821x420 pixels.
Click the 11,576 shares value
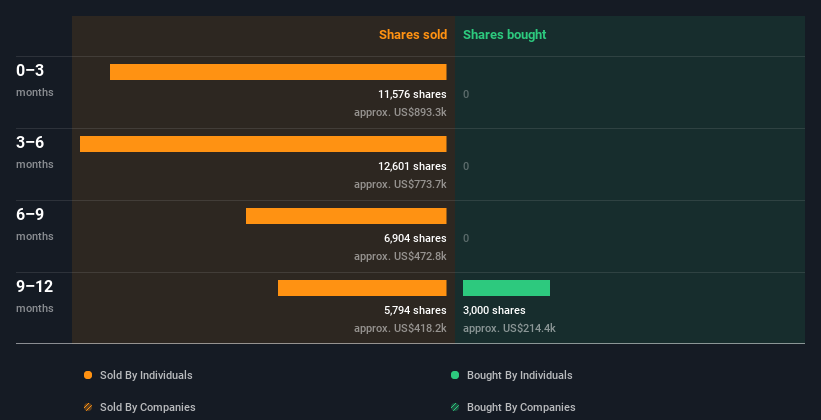click(413, 94)
